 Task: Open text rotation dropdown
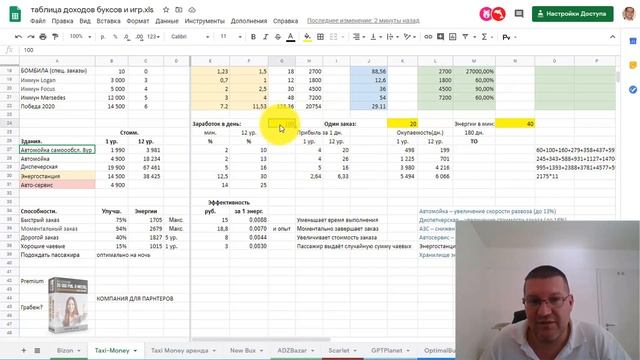pos(409,37)
